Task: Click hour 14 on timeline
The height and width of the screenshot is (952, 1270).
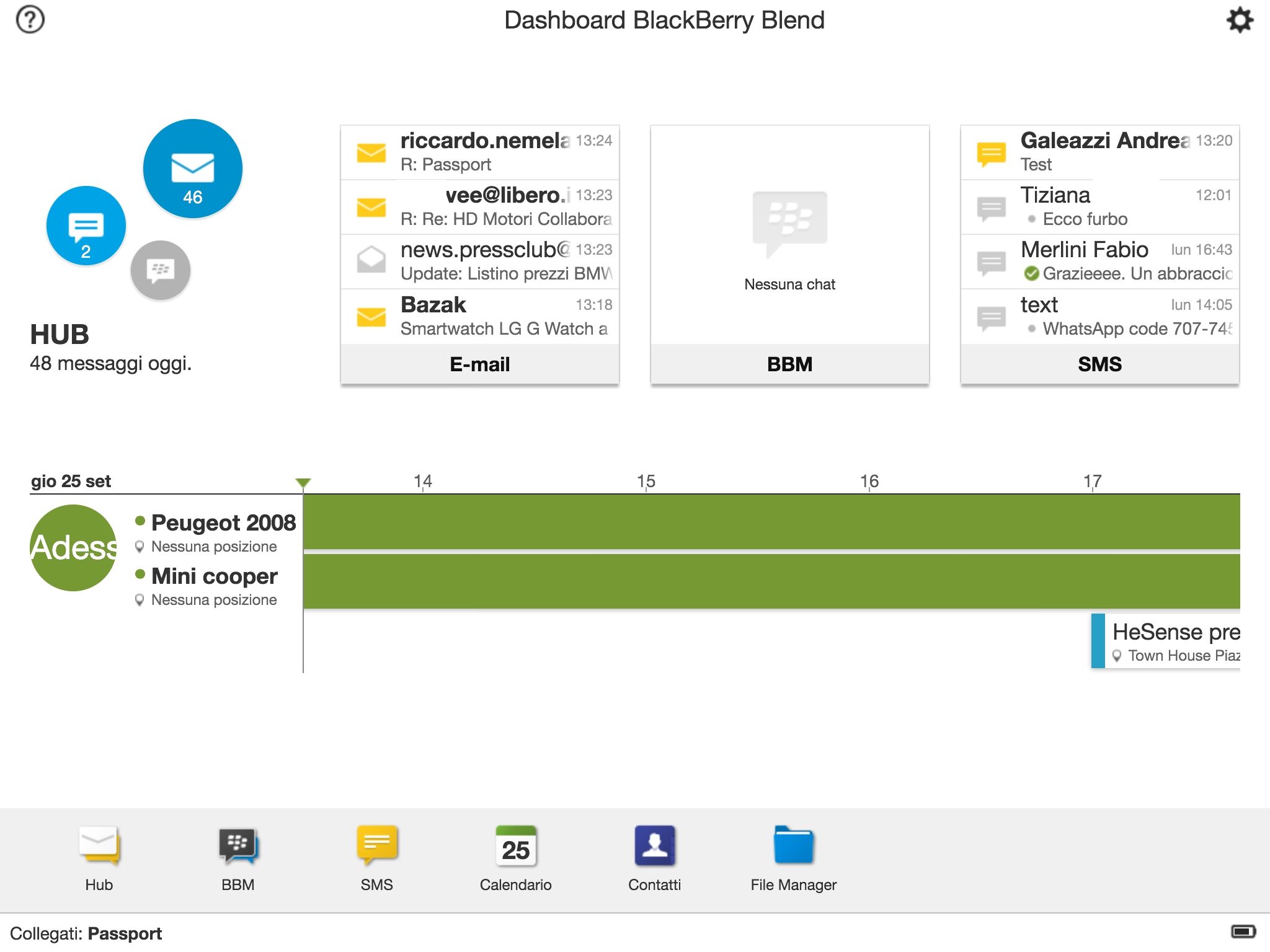Action: point(423,481)
